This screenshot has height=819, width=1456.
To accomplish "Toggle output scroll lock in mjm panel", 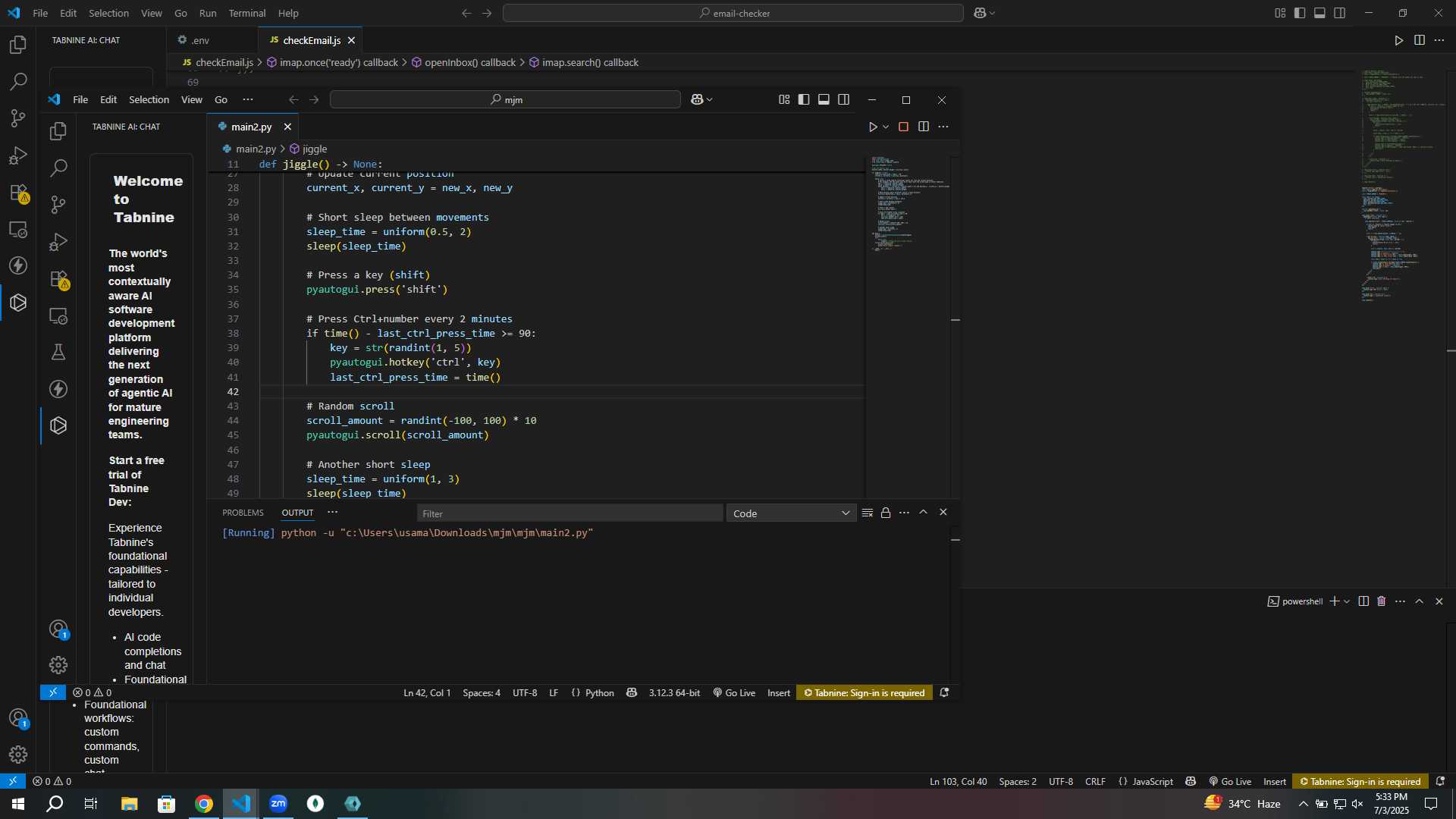I will (x=886, y=513).
